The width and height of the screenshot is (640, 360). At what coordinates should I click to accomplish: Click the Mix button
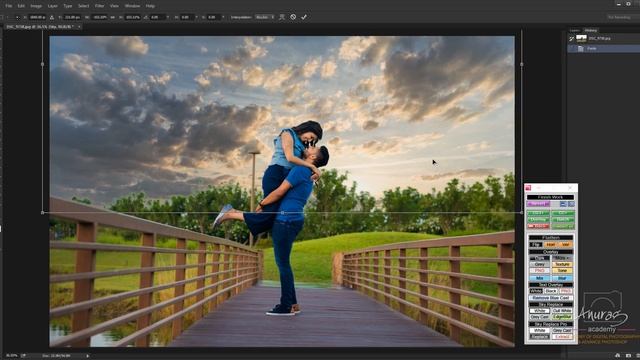[x=539, y=278]
